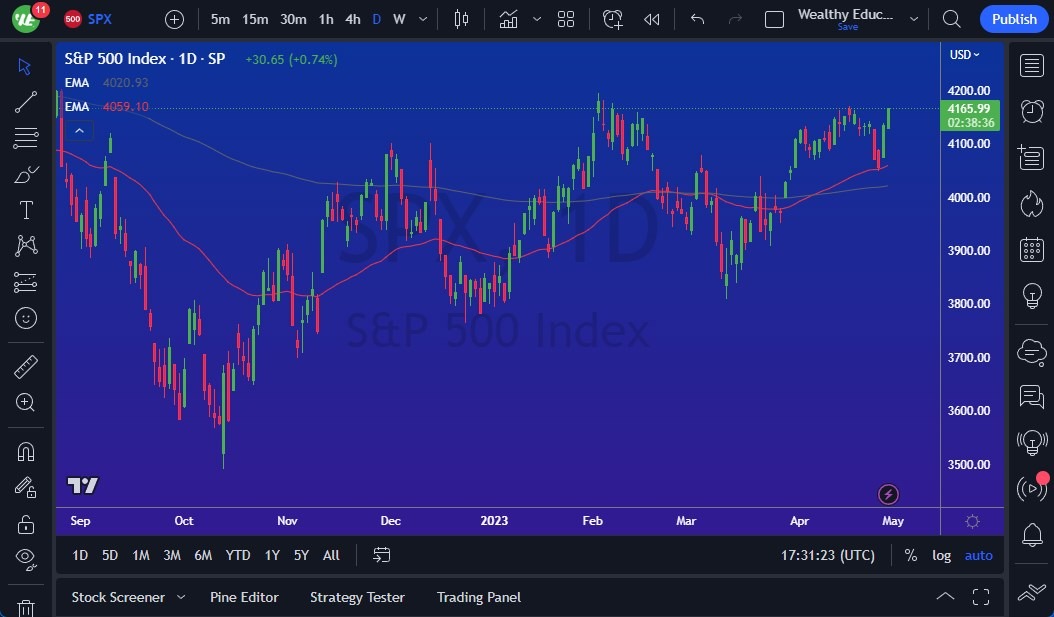This screenshot has height=617, width=1054.
Task: Open layout grid selector
Action: [x=566, y=19]
